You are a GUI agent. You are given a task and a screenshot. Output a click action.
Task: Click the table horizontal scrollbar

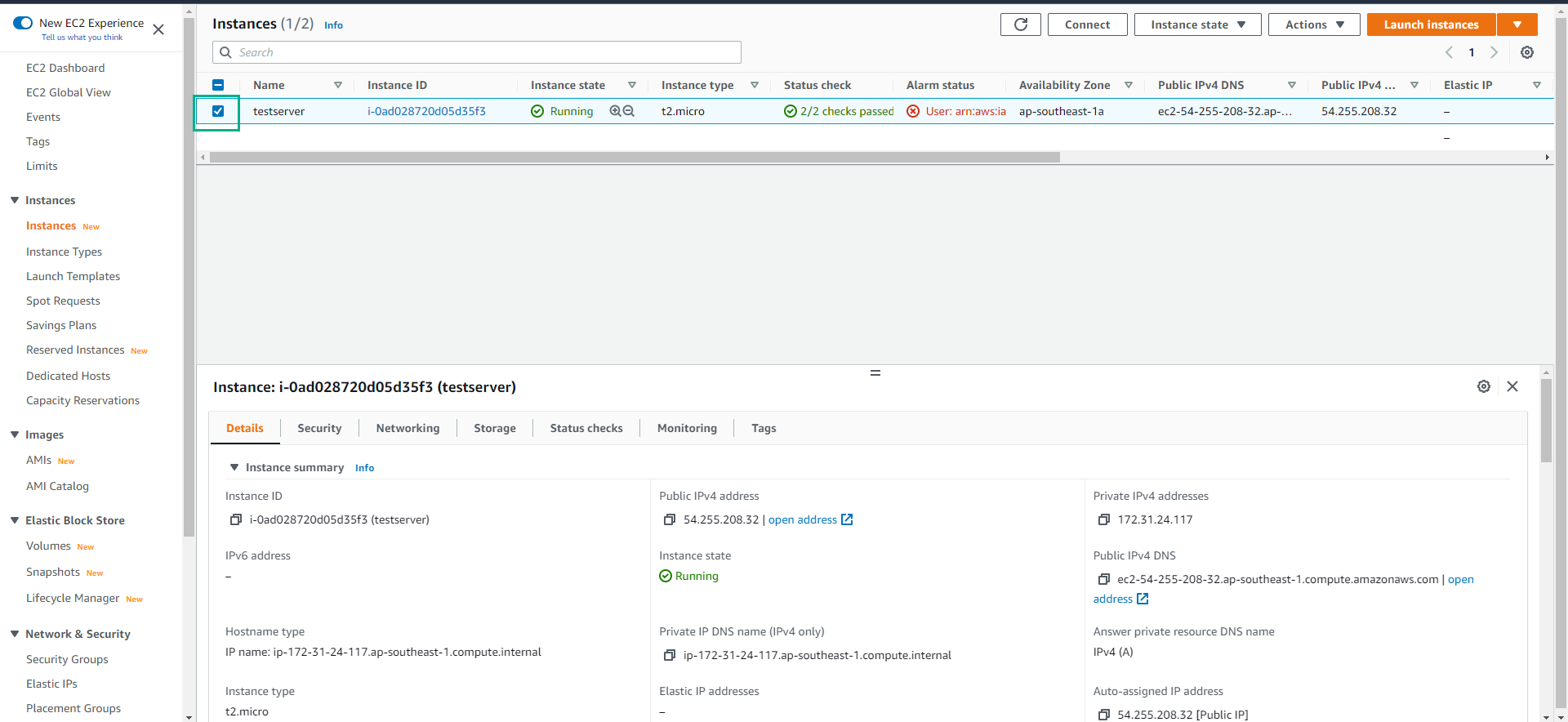635,157
